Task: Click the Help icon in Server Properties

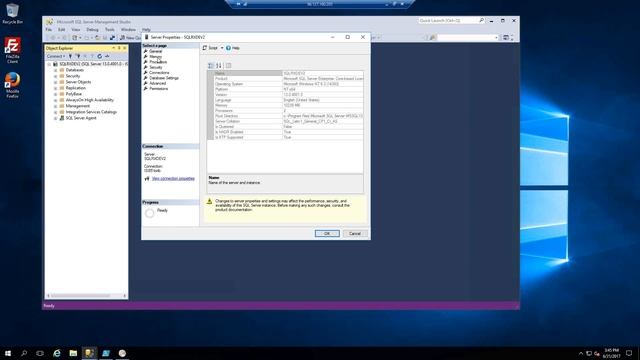Action: coord(228,48)
